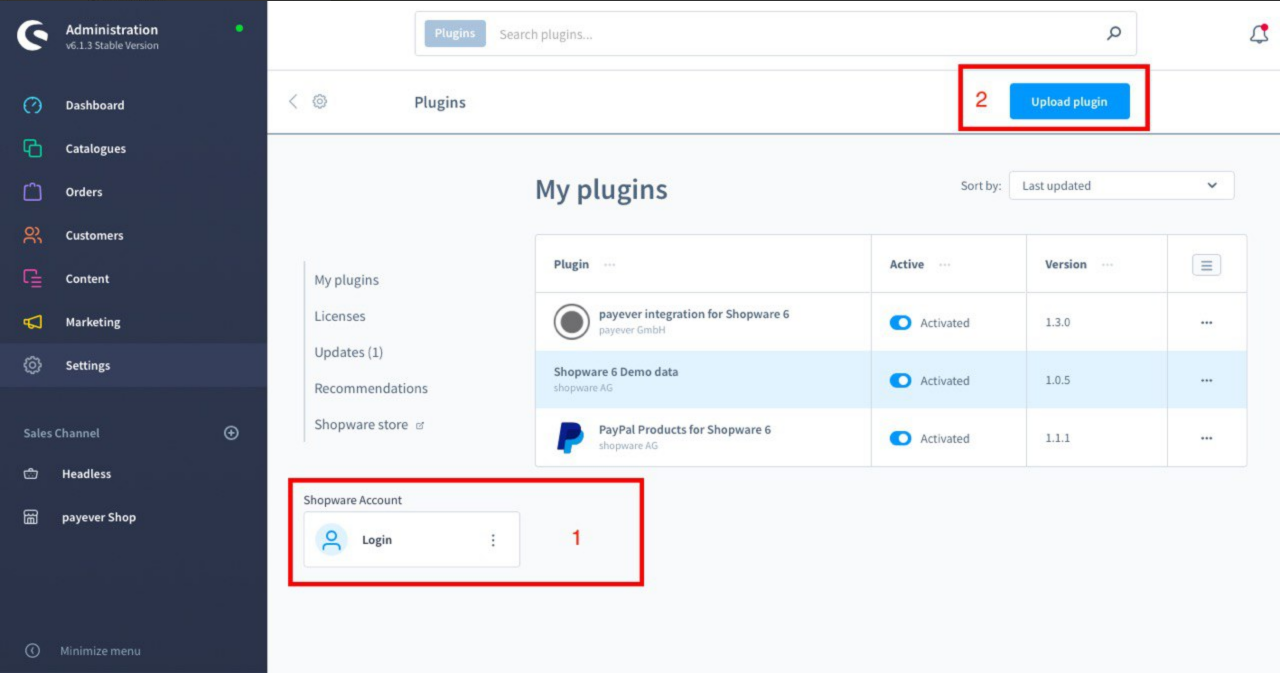
Task: Click the Plugins search tag
Action: click(455, 33)
